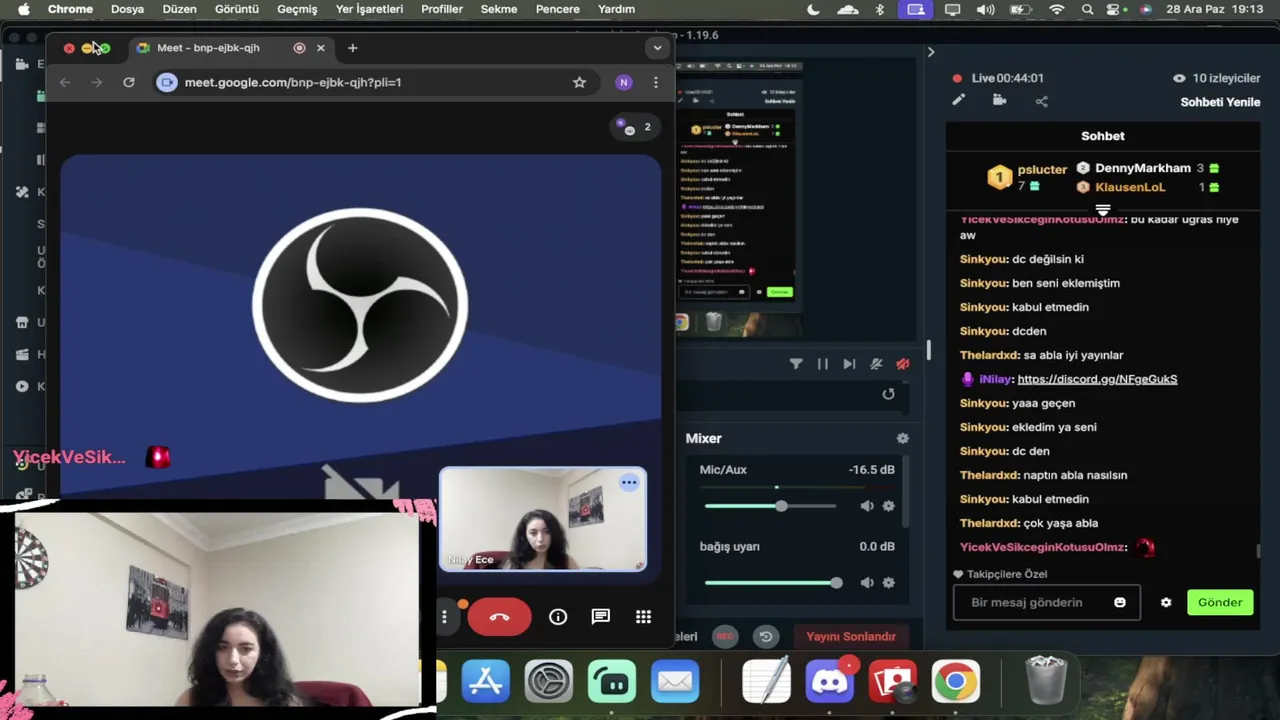Viewport: 1280px width, 720px height.
Task: Share the stream with share icon
Action: coord(1041,100)
